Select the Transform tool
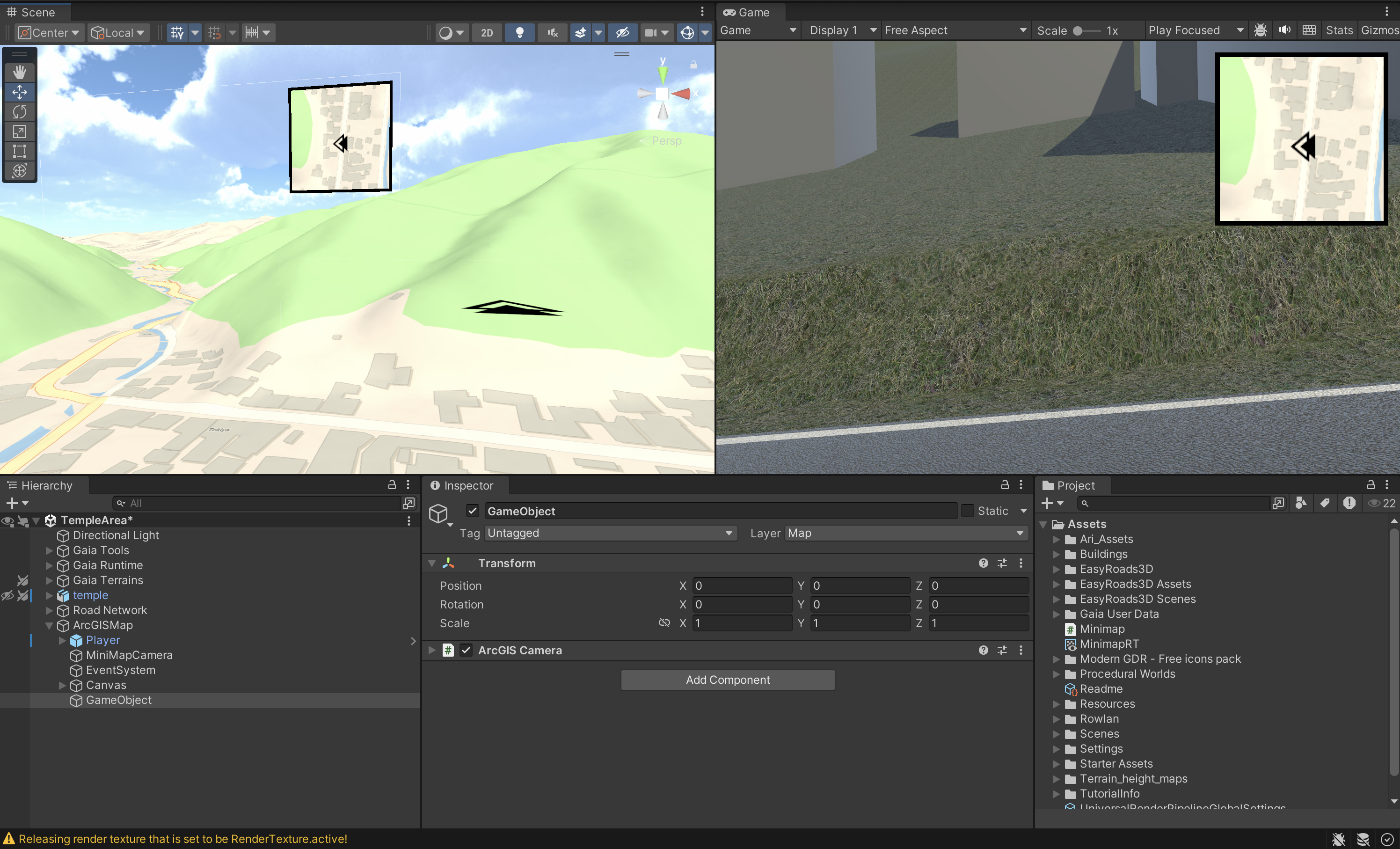1400x849 pixels. [x=20, y=170]
